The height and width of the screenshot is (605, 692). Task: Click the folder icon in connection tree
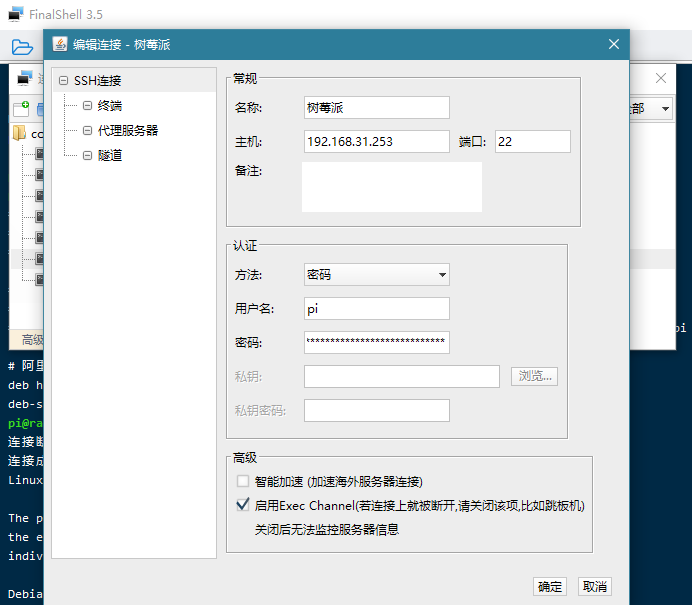pyautogui.click(x=19, y=133)
